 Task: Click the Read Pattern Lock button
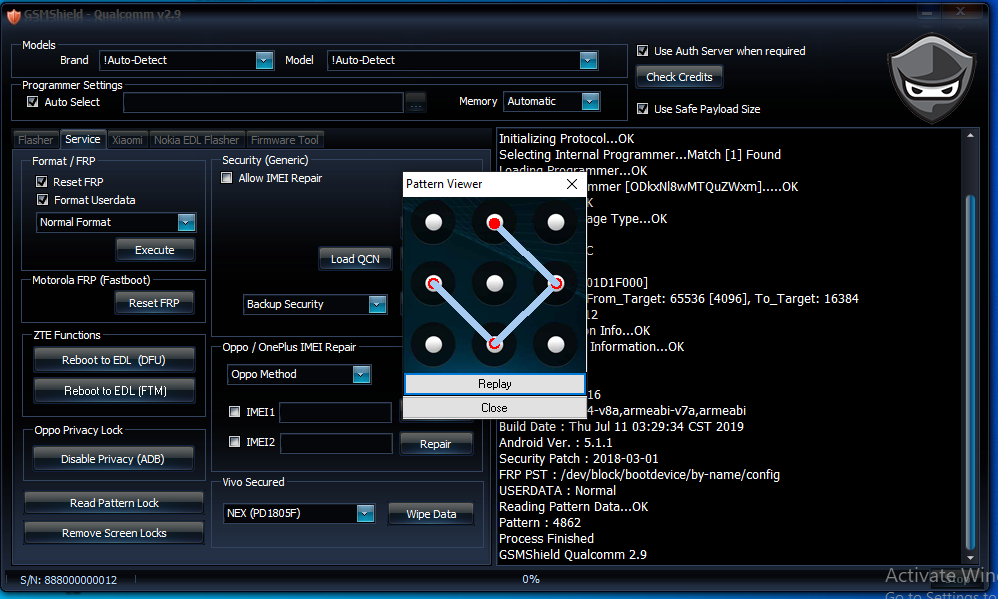click(x=114, y=503)
